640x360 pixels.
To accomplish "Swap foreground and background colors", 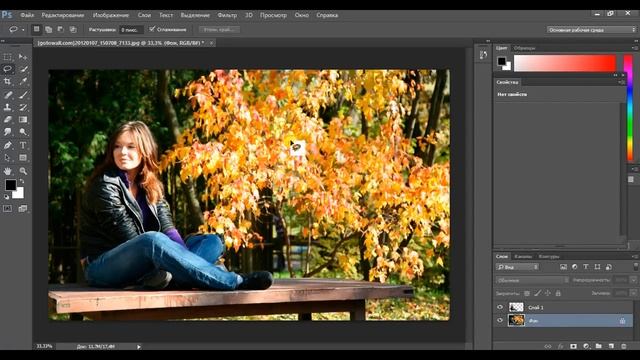I will click(22, 181).
